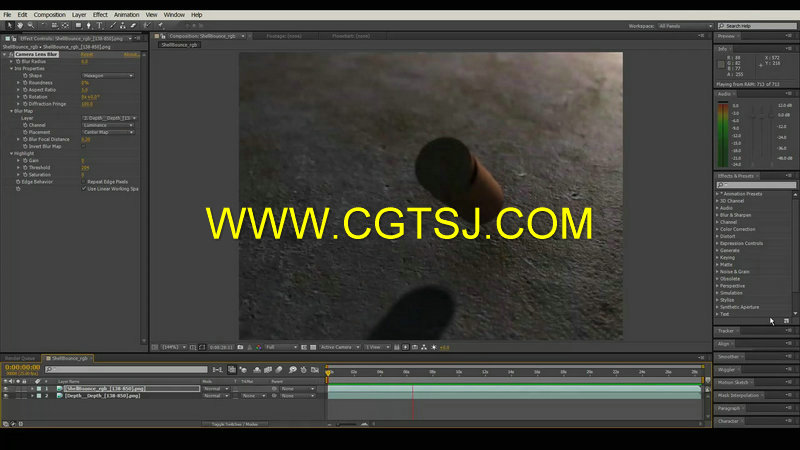The width and height of the screenshot is (800, 450).
Task: Toggle Blur Radius stopwatch
Action: click(18, 61)
